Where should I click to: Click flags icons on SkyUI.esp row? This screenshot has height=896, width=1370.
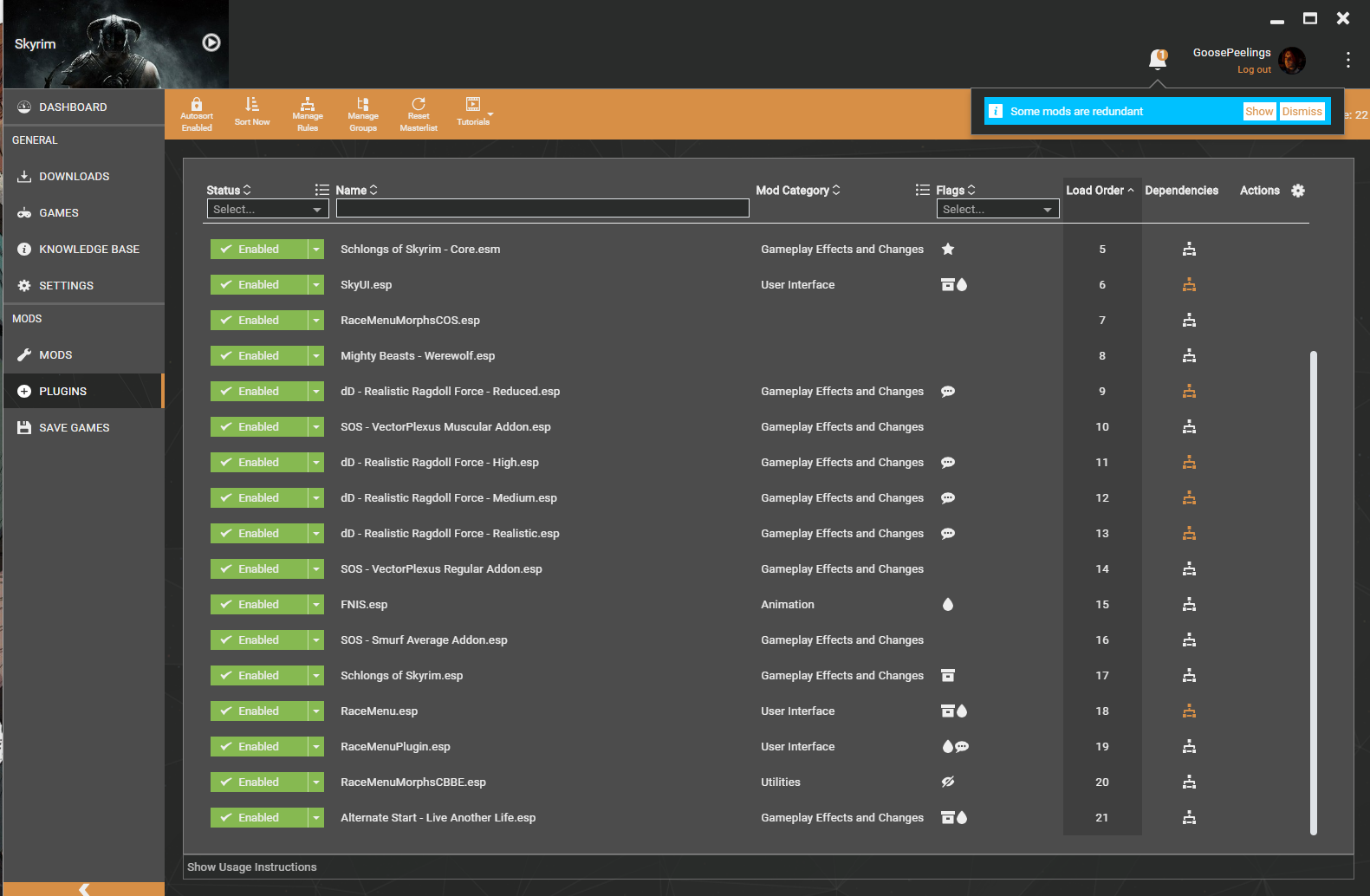click(x=954, y=285)
